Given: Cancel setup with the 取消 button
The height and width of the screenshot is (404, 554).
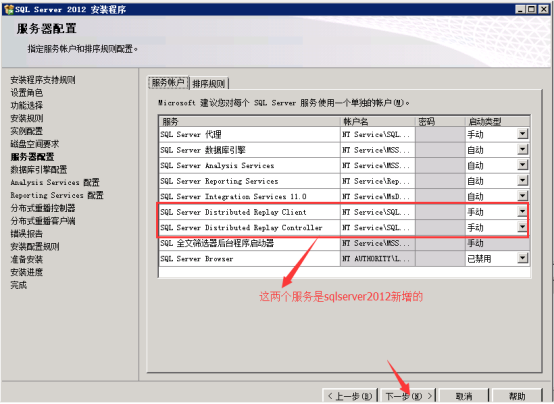Looking at the screenshot, I should pyautogui.click(x=464, y=396).
